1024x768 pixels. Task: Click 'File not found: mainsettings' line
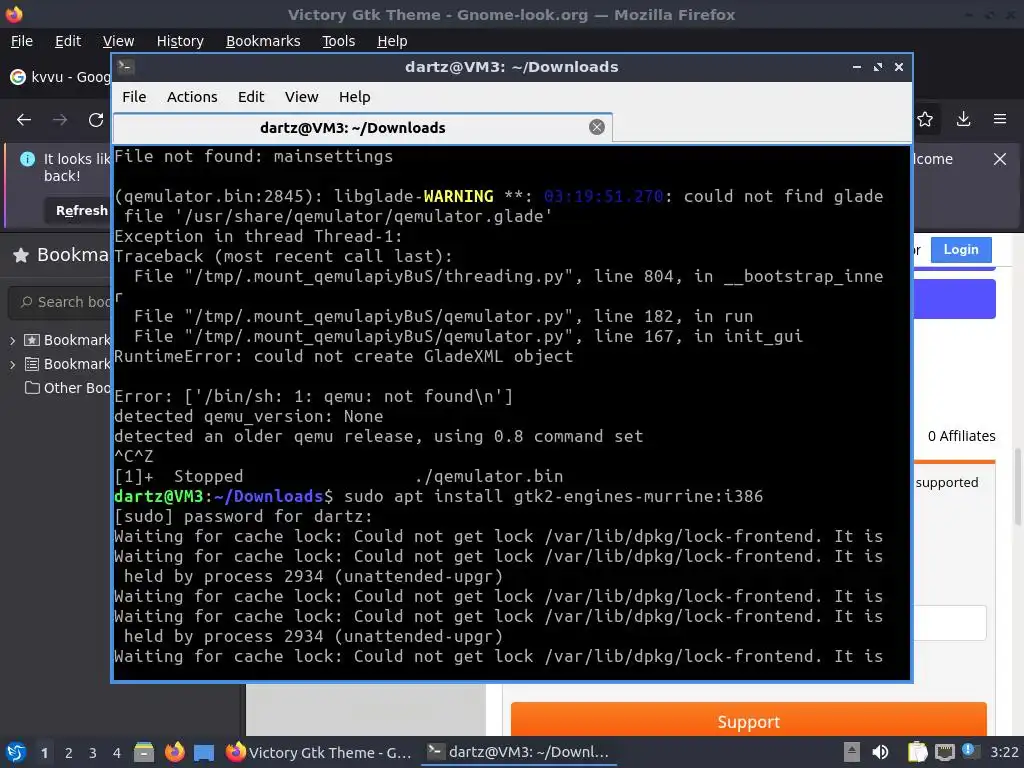[x=253, y=157]
